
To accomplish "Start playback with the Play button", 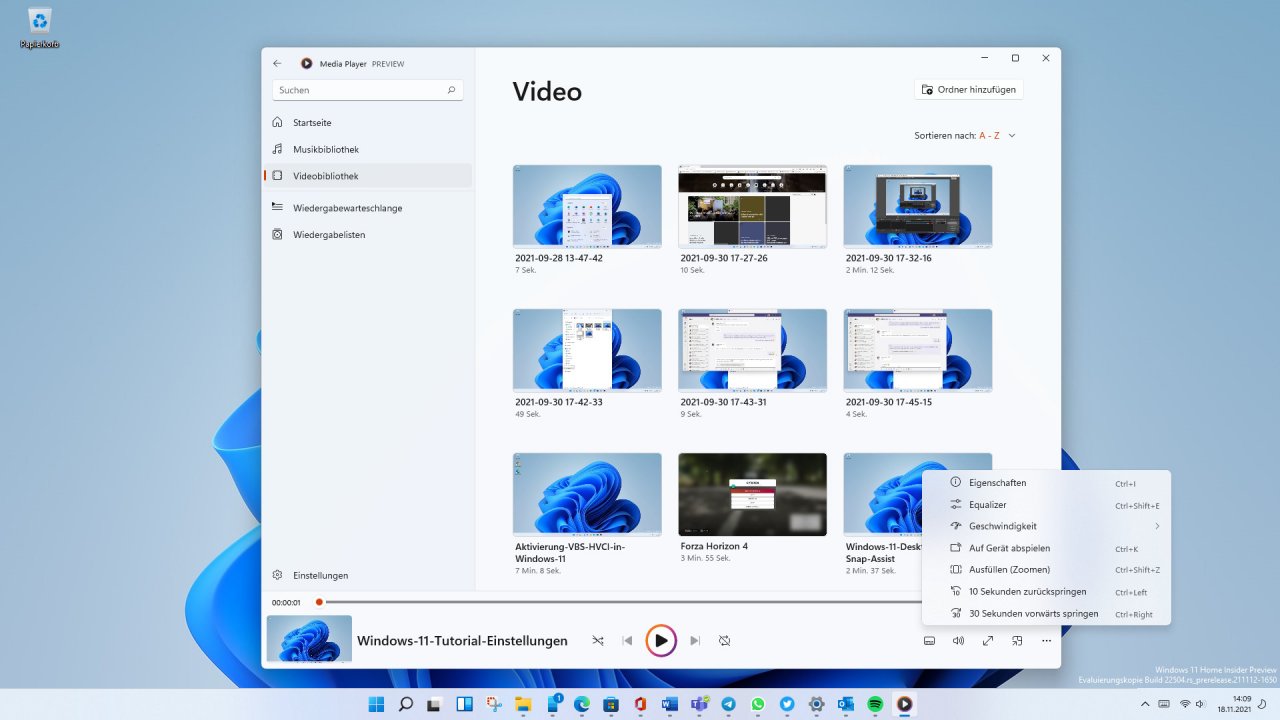I will click(661, 641).
